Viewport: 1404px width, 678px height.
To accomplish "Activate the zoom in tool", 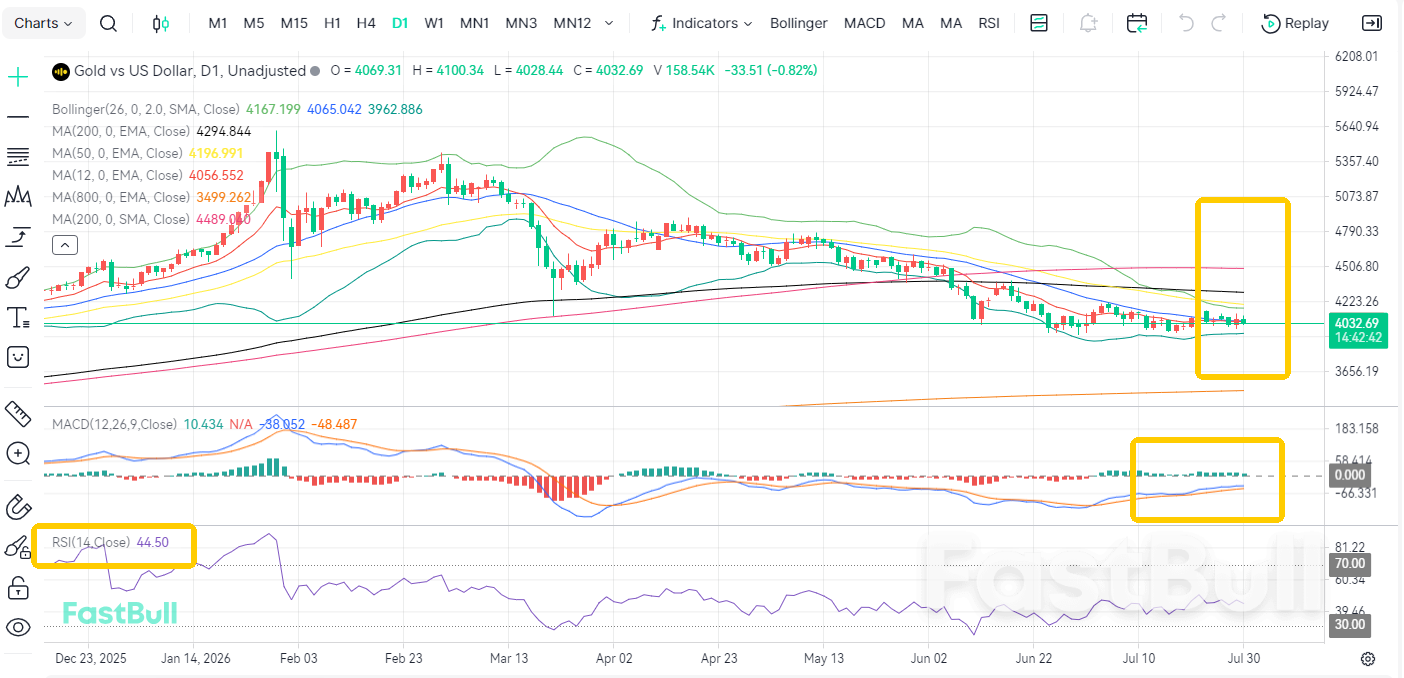I will (18, 453).
